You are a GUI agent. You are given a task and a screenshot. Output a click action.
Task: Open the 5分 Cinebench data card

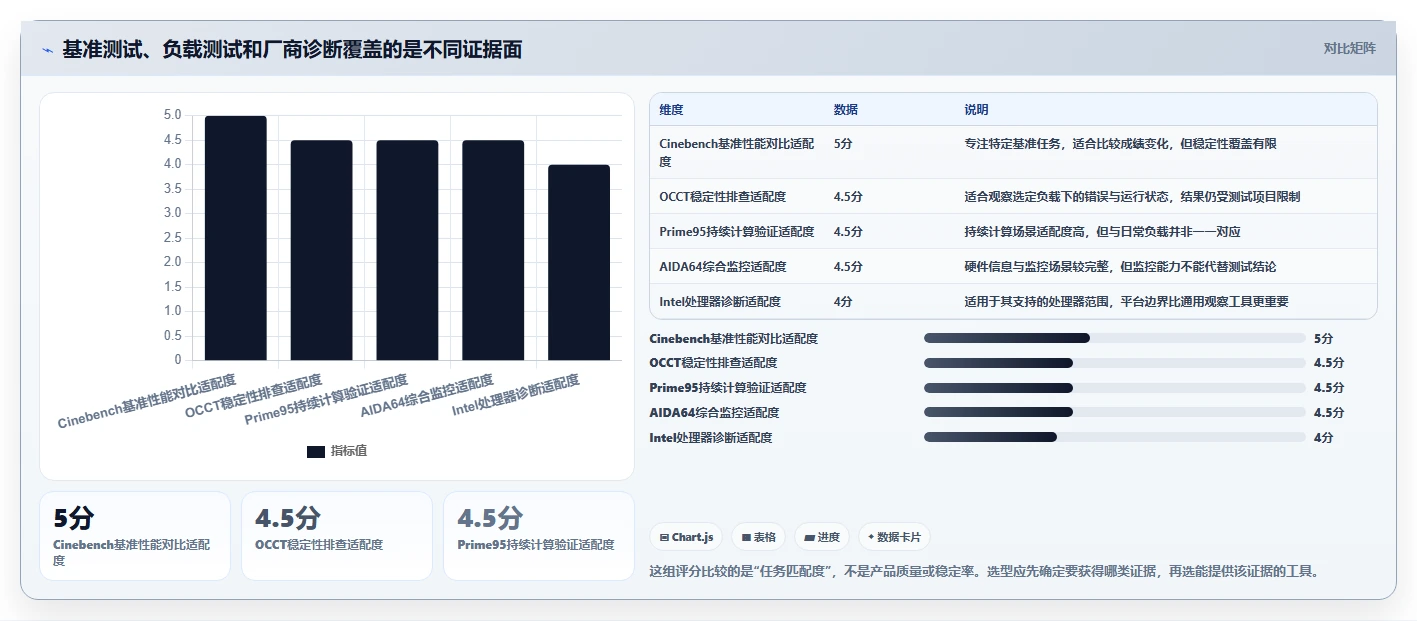pyautogui.click(x=135, y=535)
